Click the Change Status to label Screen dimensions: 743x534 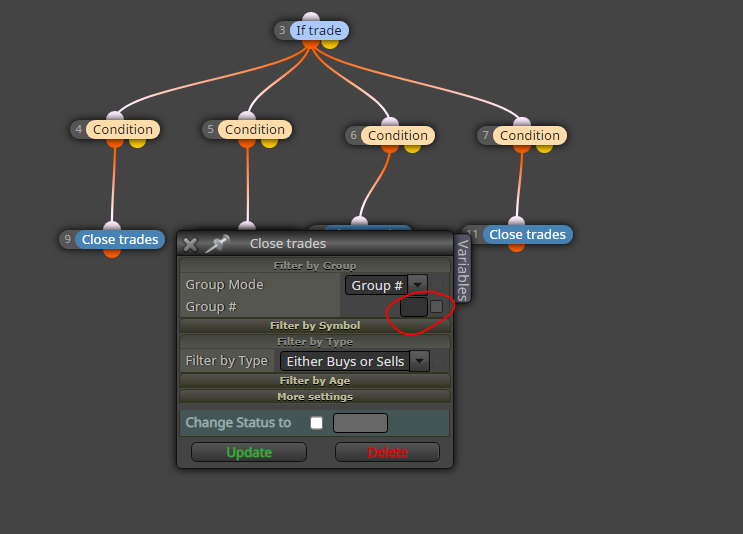pyautogui.click(x=238, y=423)
